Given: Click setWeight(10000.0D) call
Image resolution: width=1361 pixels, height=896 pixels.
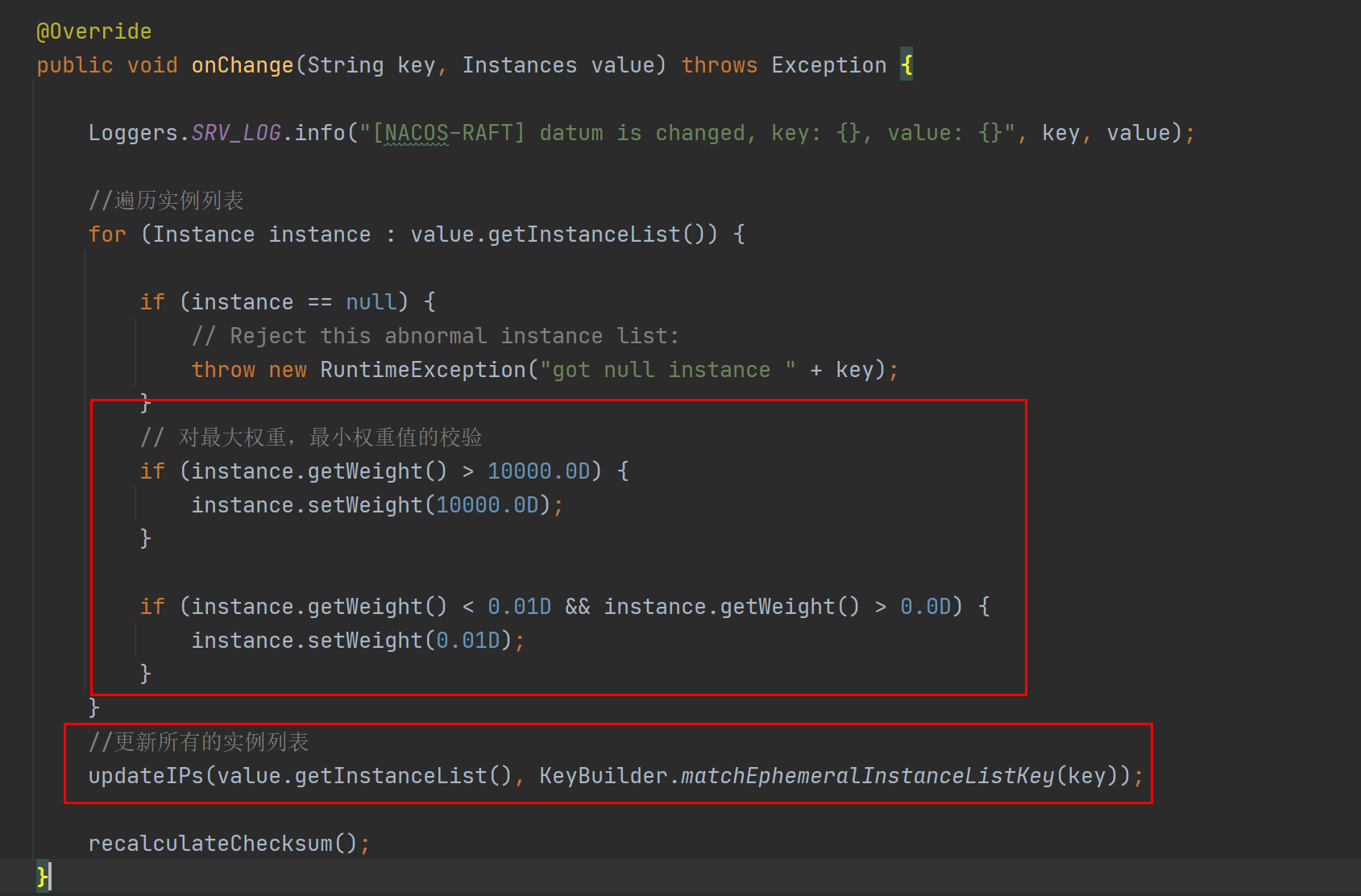Looking at the screenshot, I should tap(429, 505).
